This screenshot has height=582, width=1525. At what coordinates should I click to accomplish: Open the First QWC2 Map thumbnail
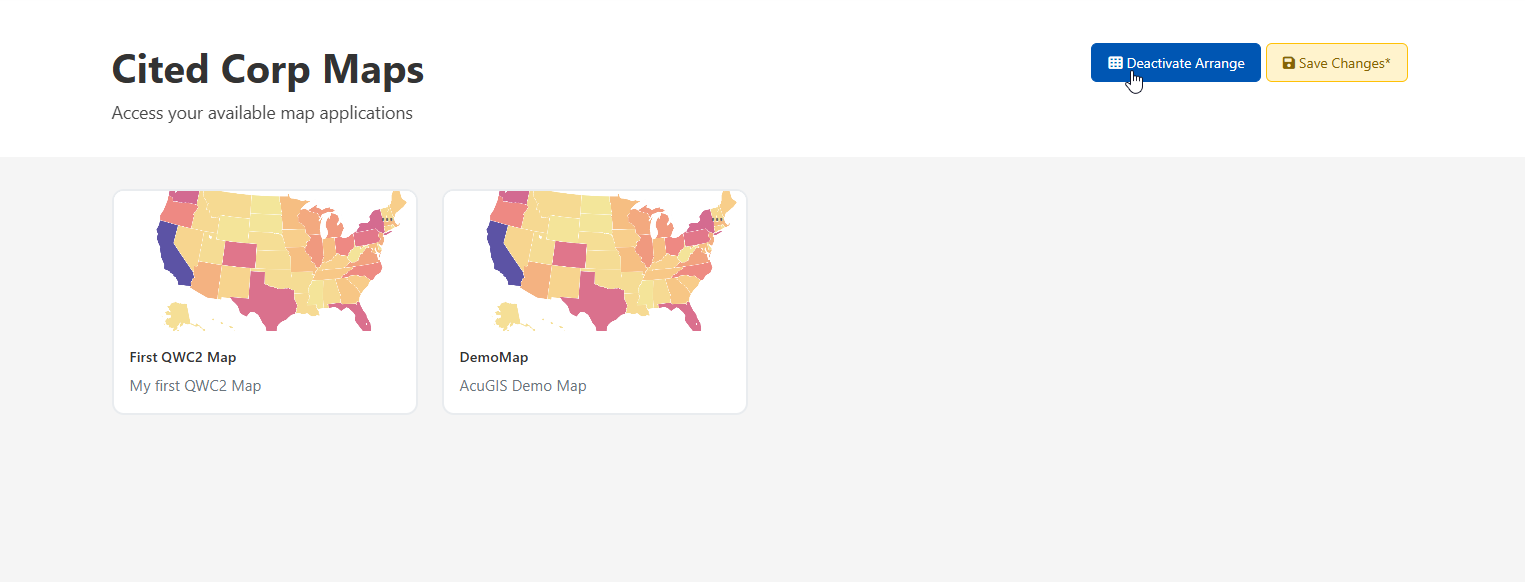point(265,260)
